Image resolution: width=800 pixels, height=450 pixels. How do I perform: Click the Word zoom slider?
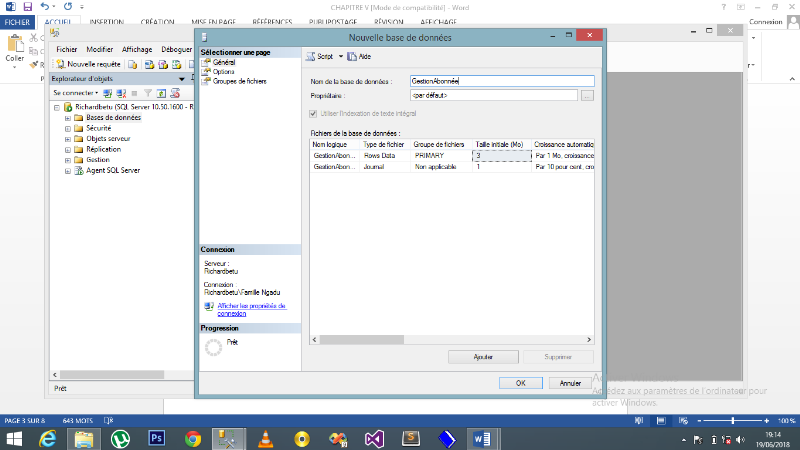[733, 421]
